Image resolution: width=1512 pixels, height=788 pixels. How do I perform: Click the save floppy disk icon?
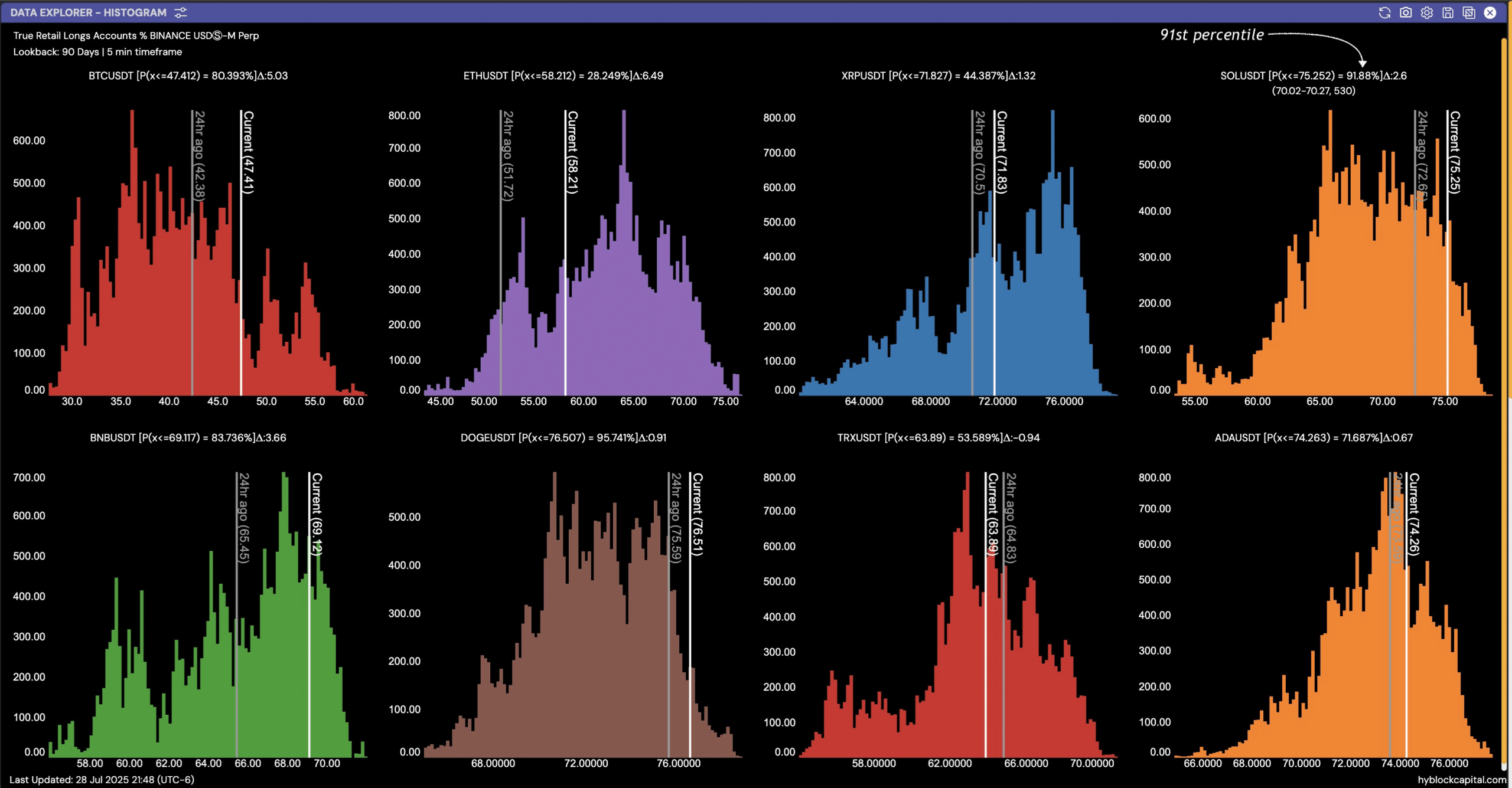point(1448,12)
